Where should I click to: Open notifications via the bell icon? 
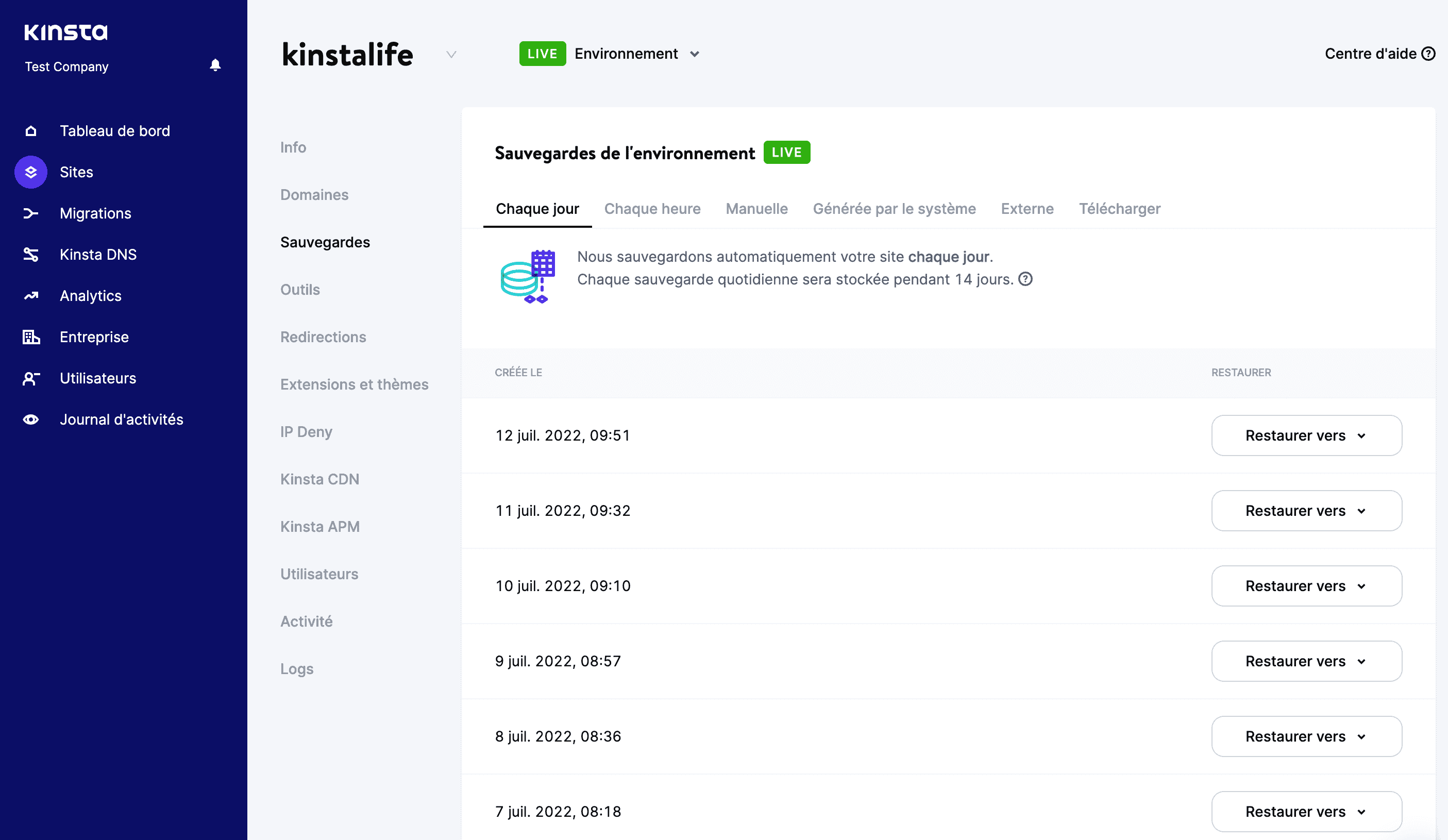[x=215, y=65]
